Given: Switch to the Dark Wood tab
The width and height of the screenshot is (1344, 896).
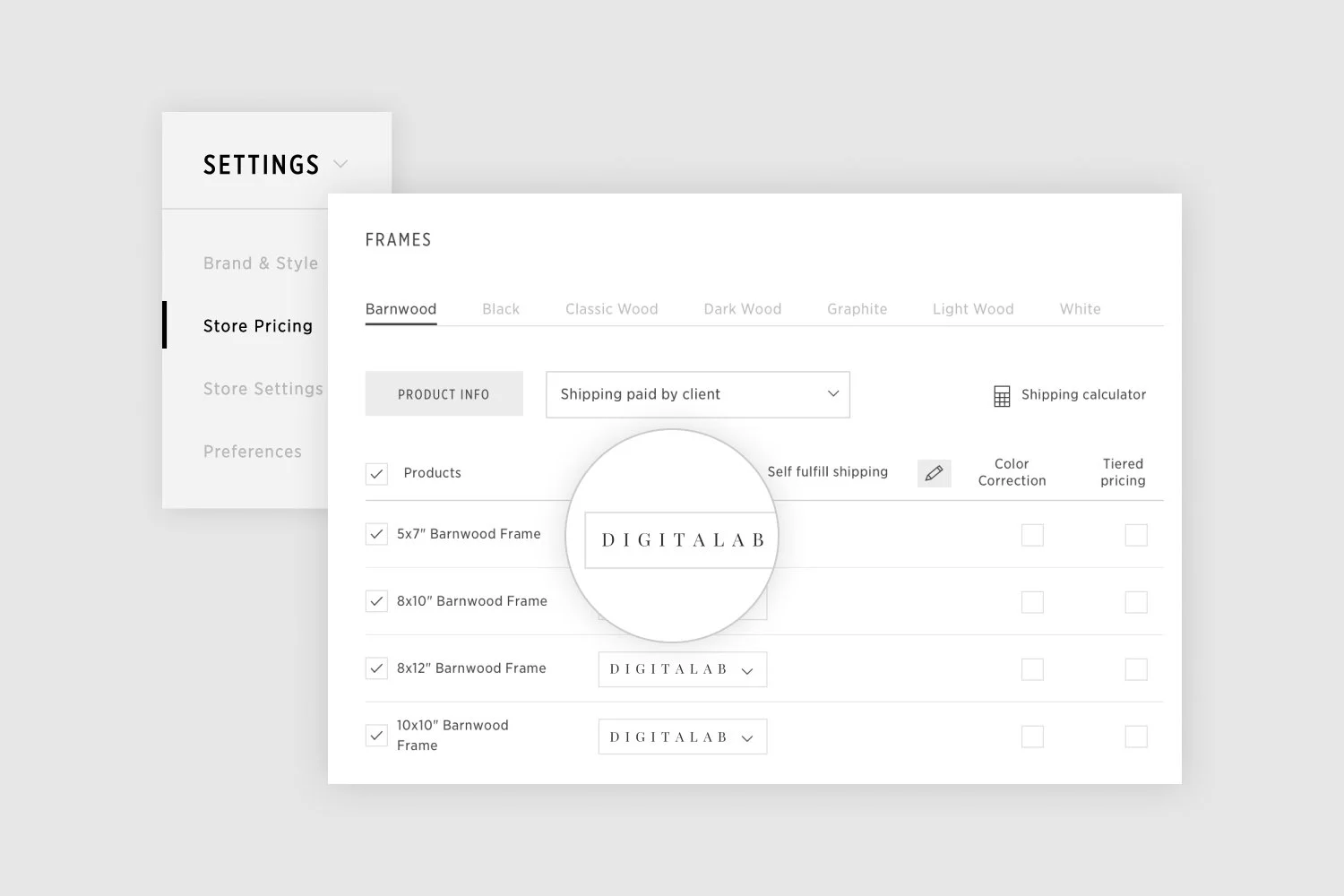Looking at the screenshot, I should click(743, 309).
